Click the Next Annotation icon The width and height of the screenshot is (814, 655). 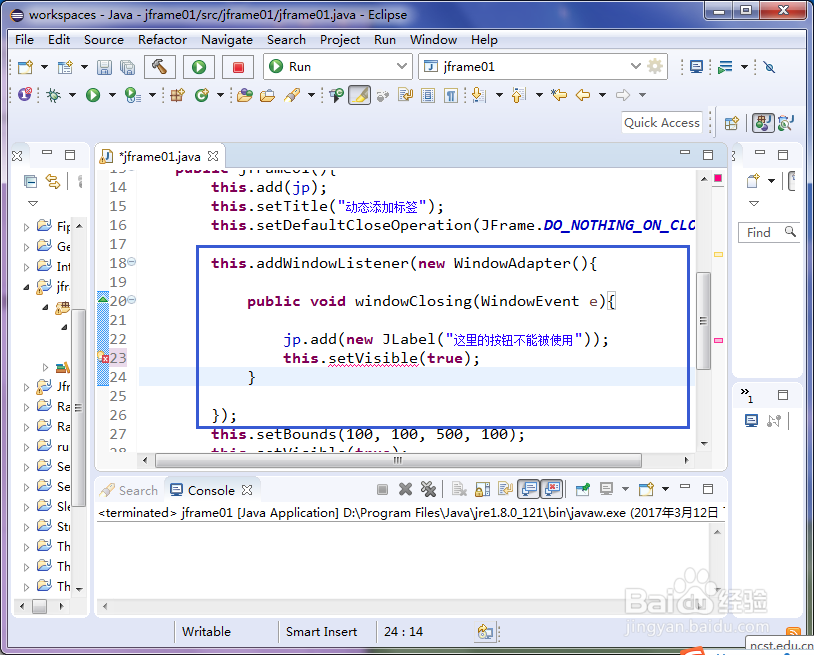(479, 95)
